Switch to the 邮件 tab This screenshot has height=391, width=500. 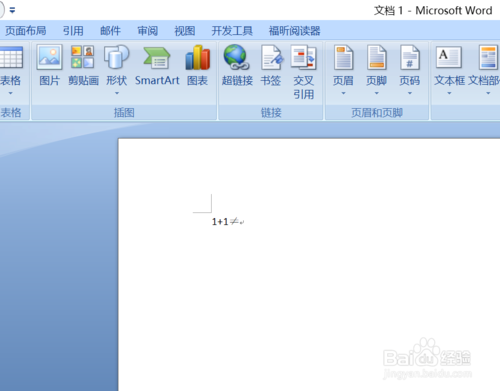pos(110,31)
